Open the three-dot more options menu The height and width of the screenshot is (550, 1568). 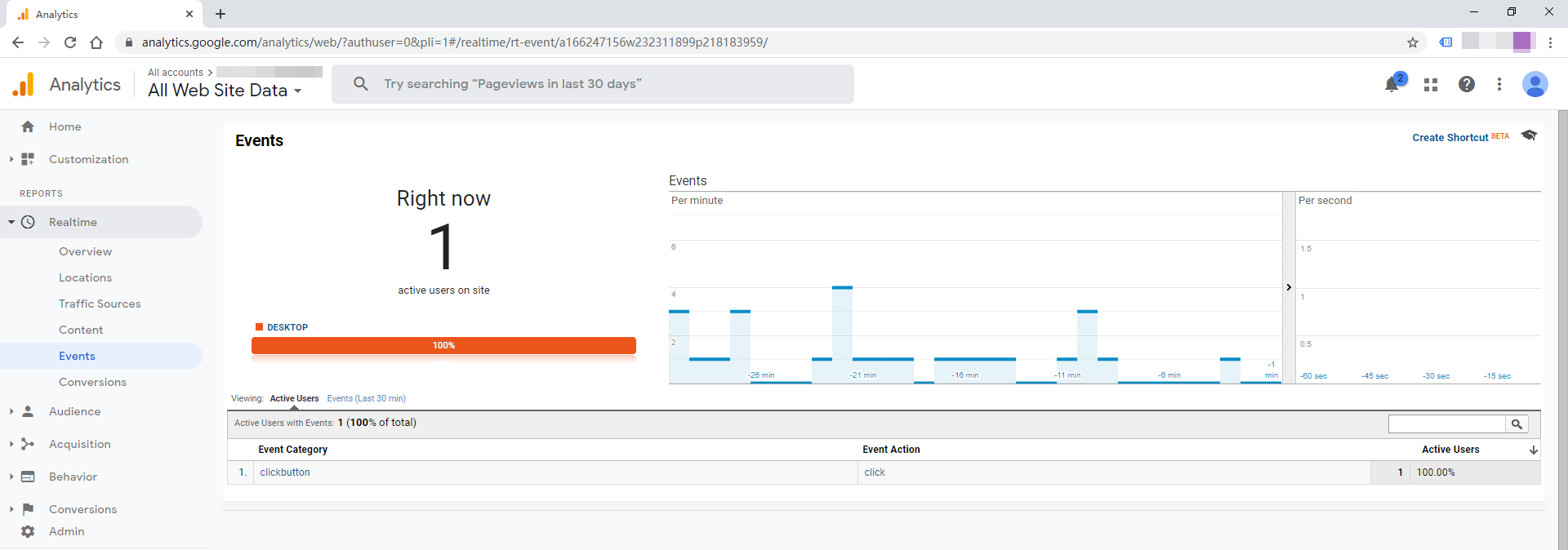coord(1499,84)
